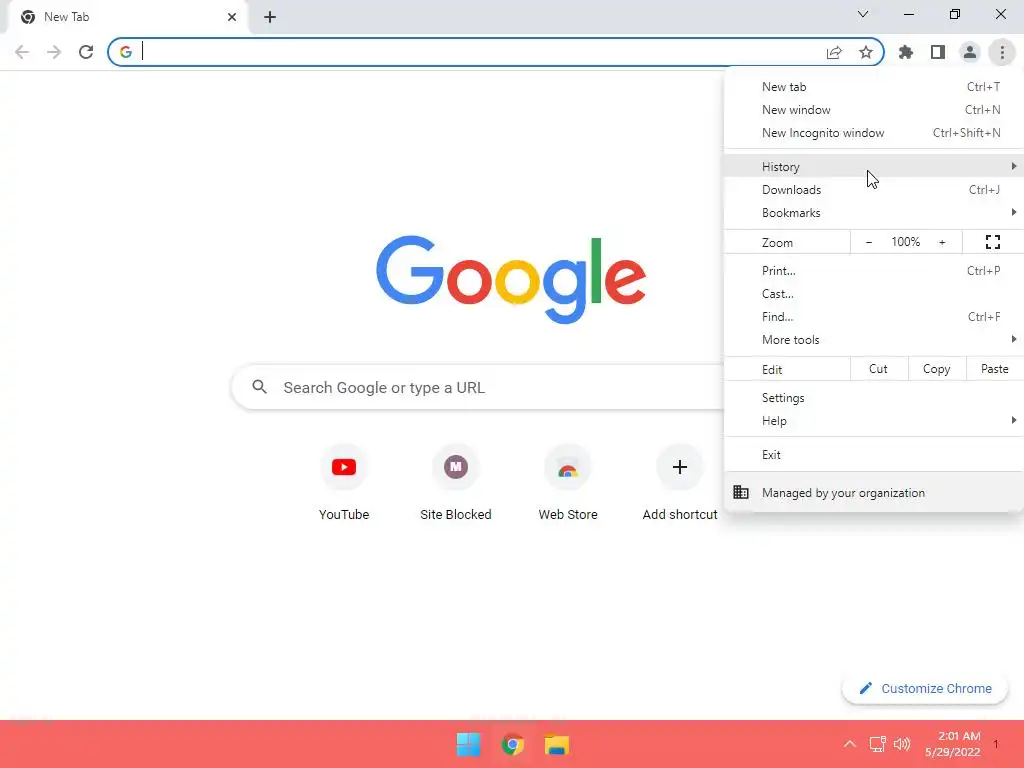Reload the page with the refresh icon
The height and width of the screenshot is (768, 1024).
pyautogui.click(x=86, y=52)
